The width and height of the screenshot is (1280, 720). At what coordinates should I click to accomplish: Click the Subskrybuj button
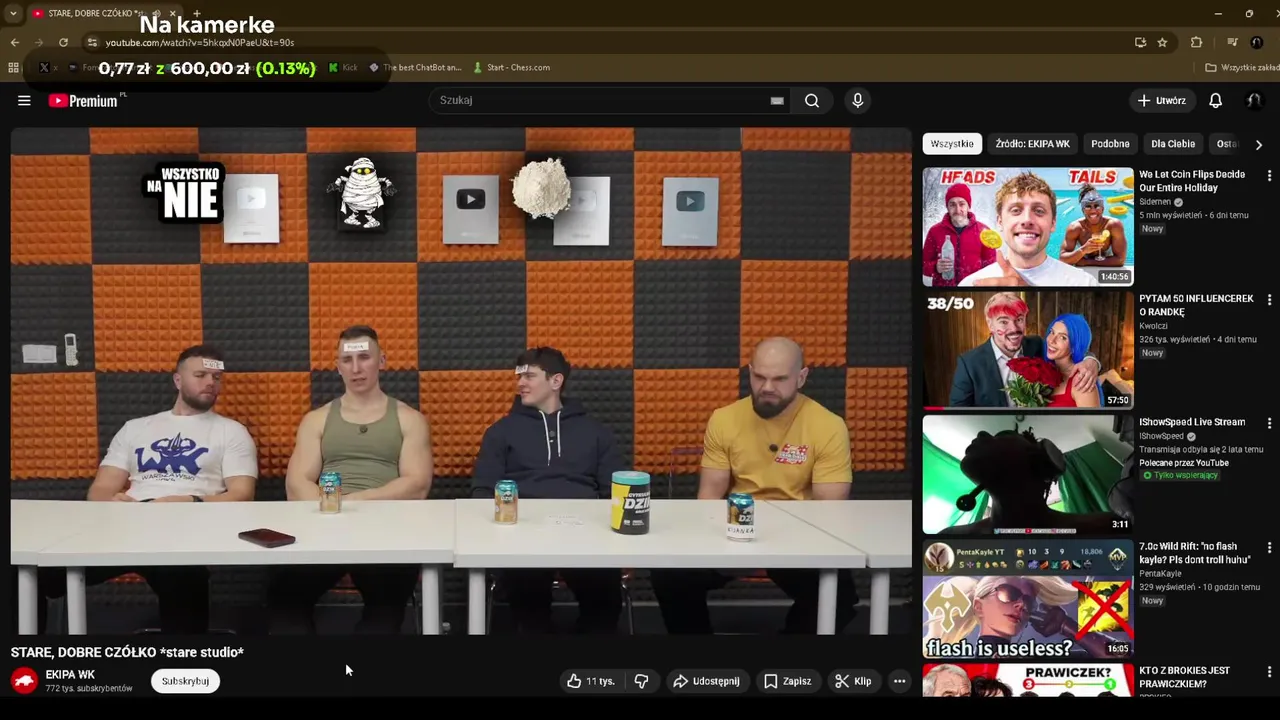[185, 681]
